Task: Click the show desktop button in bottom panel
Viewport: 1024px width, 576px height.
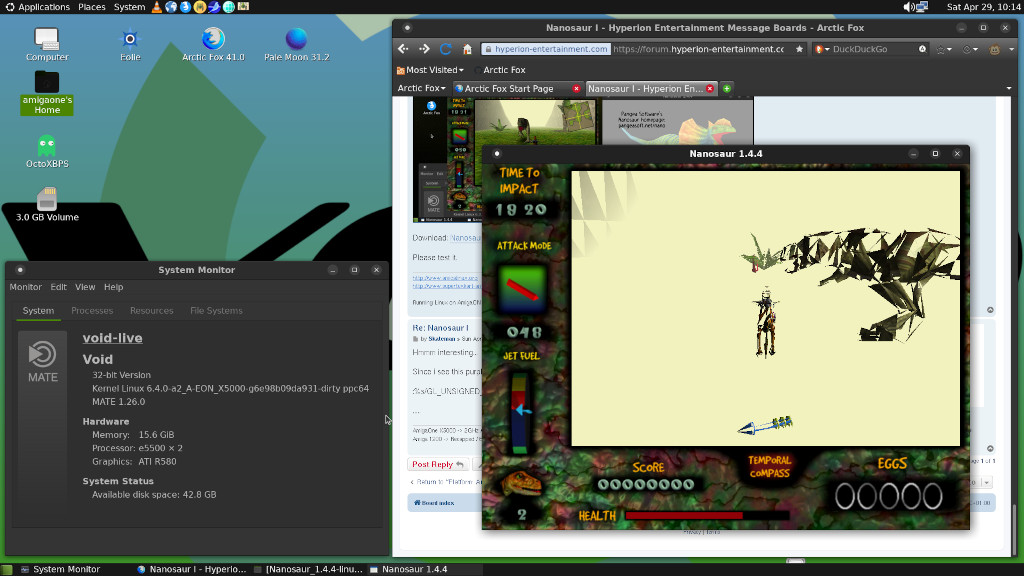Action: 7,569
